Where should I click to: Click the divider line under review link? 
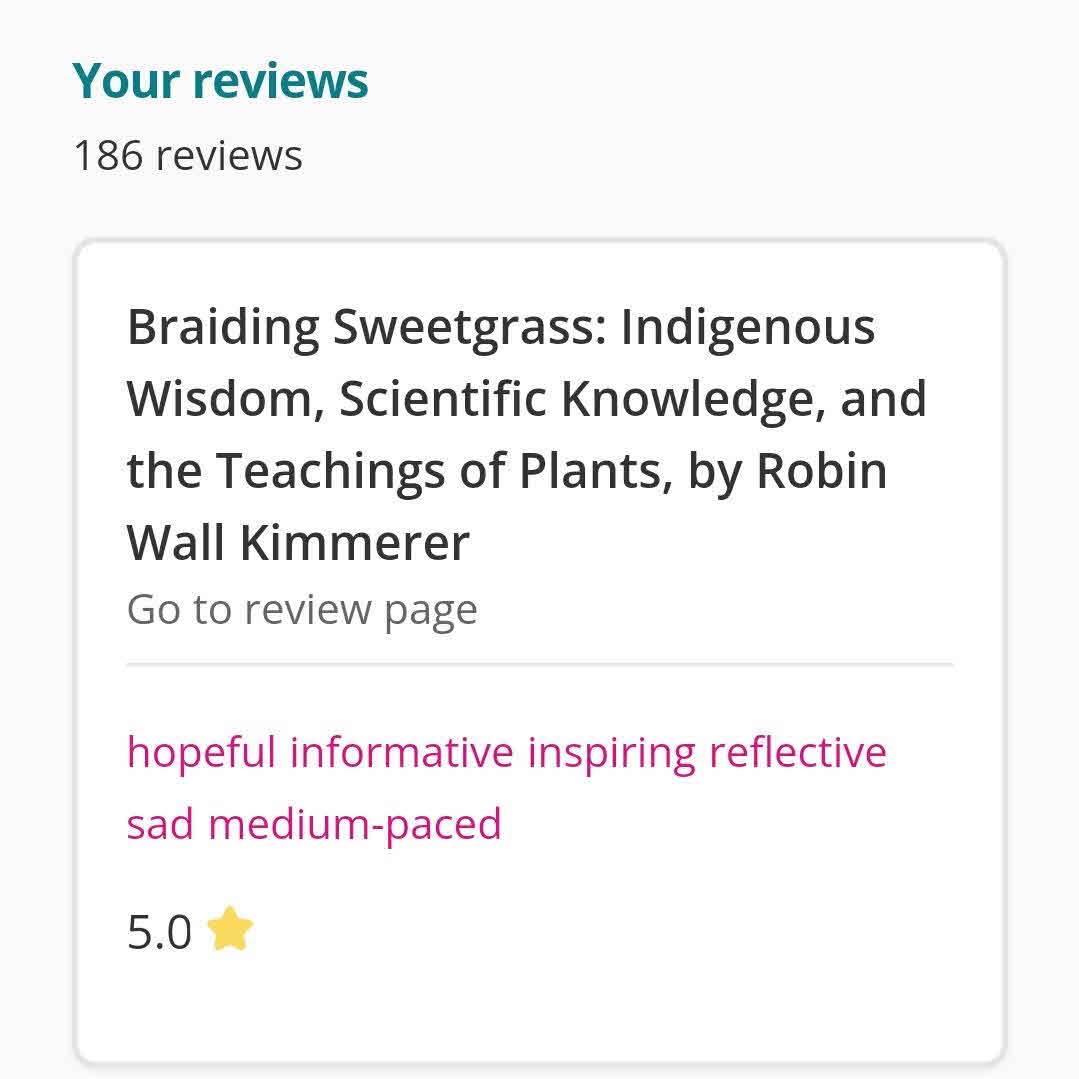tap(539, 663)
